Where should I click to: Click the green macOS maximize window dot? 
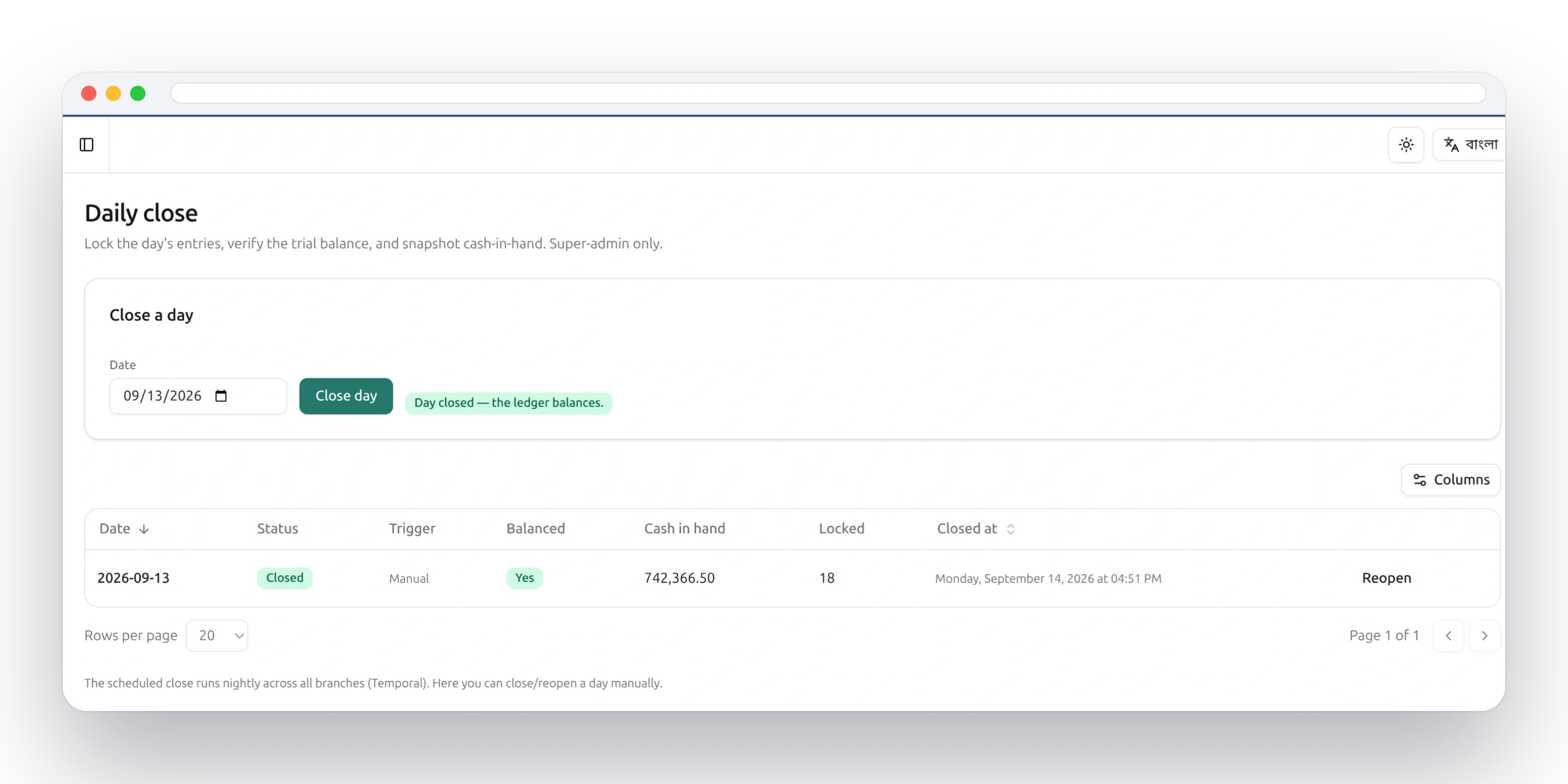[138, 93]
